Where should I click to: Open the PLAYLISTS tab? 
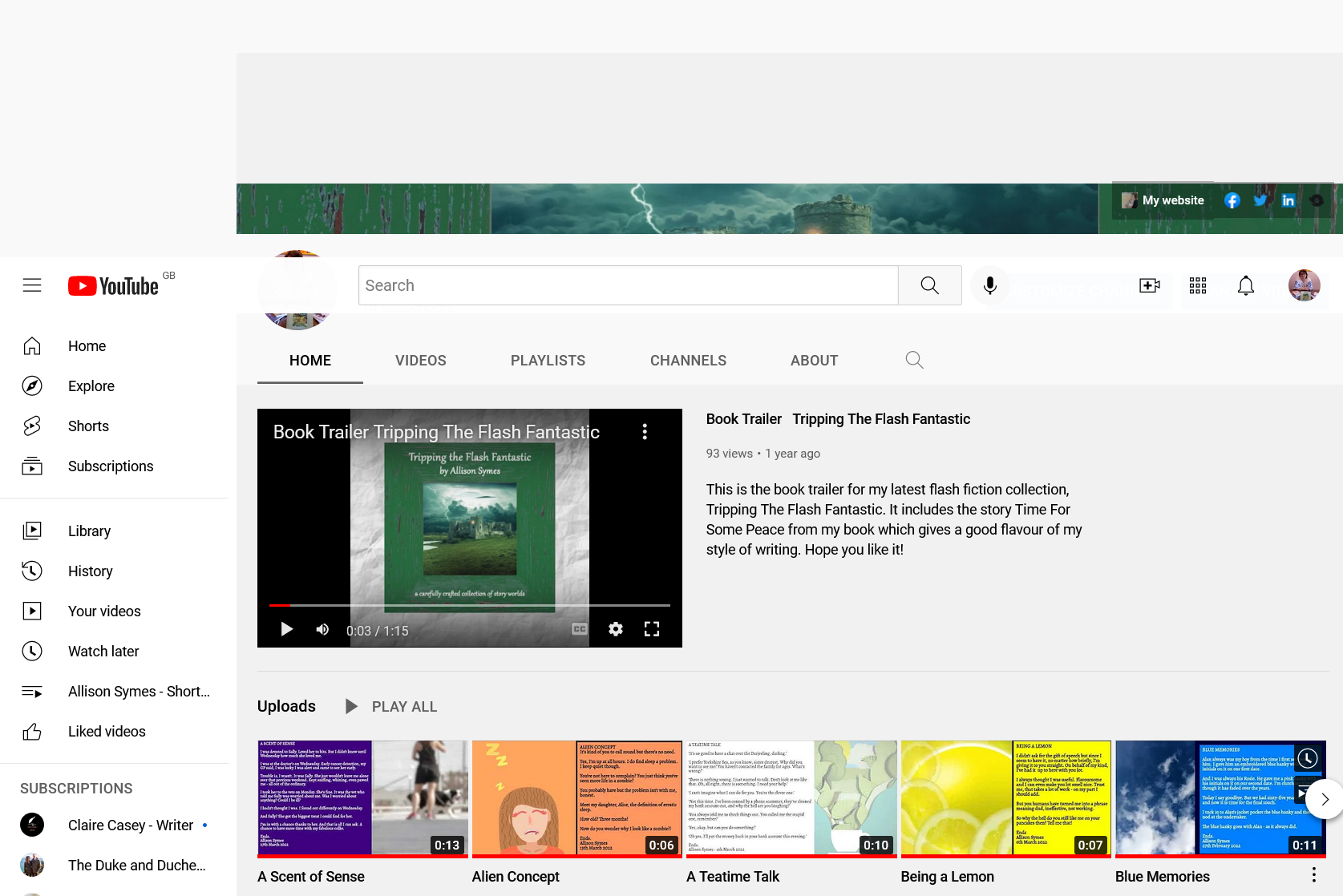coord(548,360)
